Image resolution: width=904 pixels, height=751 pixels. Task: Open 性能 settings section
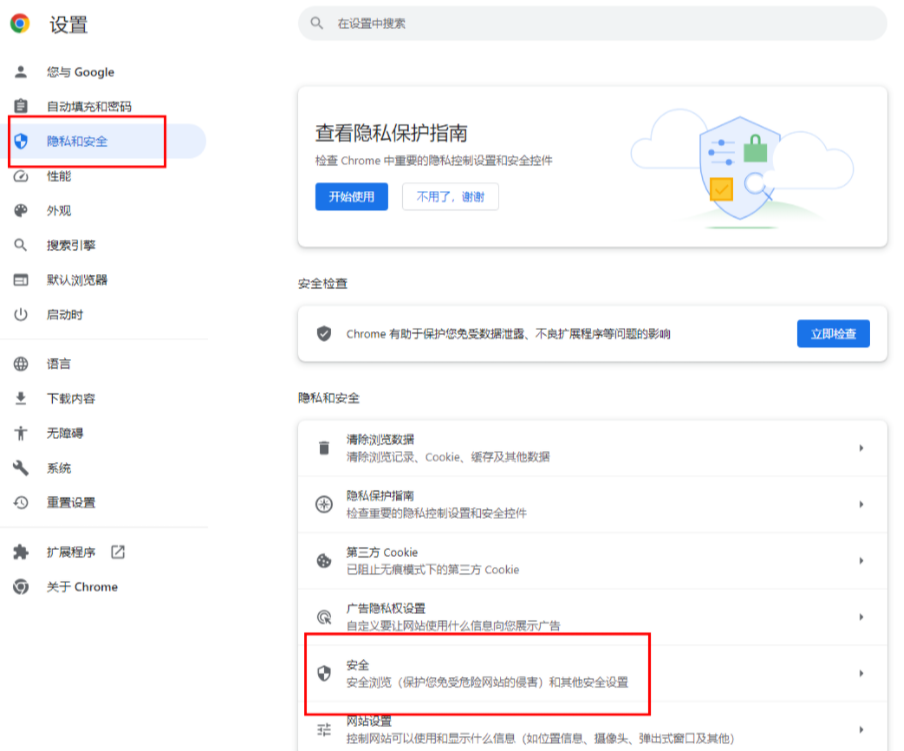click(x=59, y=176)
